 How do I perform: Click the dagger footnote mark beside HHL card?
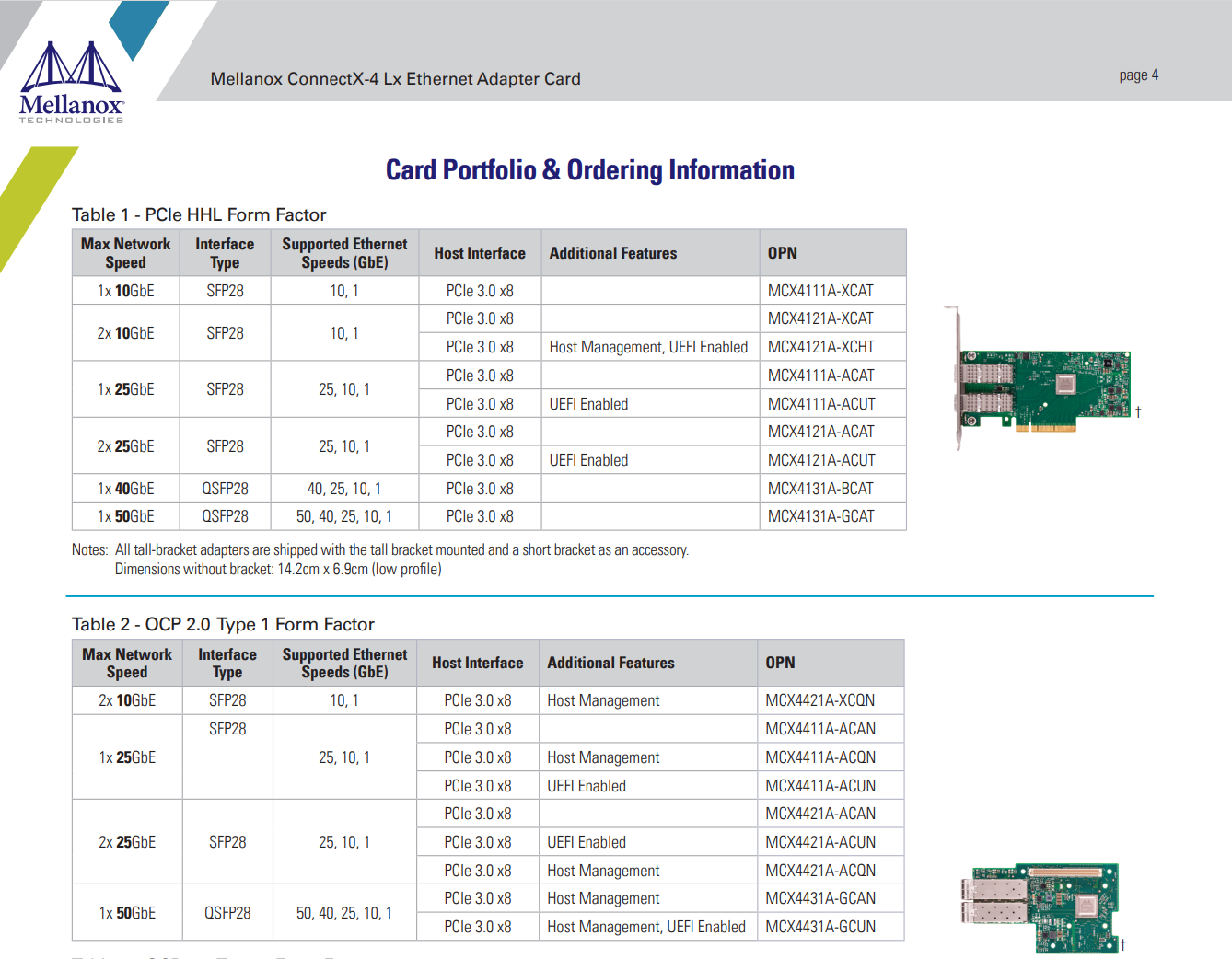tap(1138, 412)
